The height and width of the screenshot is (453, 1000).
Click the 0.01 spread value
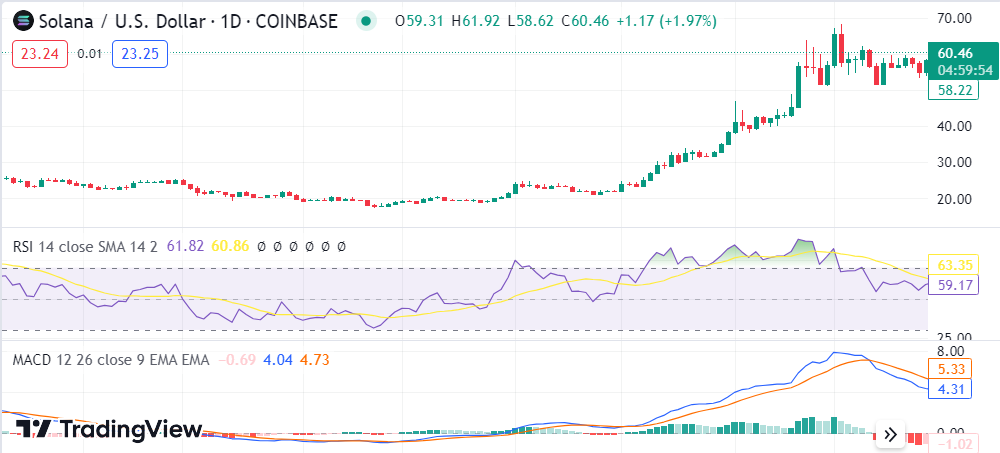tap(90, 54)
